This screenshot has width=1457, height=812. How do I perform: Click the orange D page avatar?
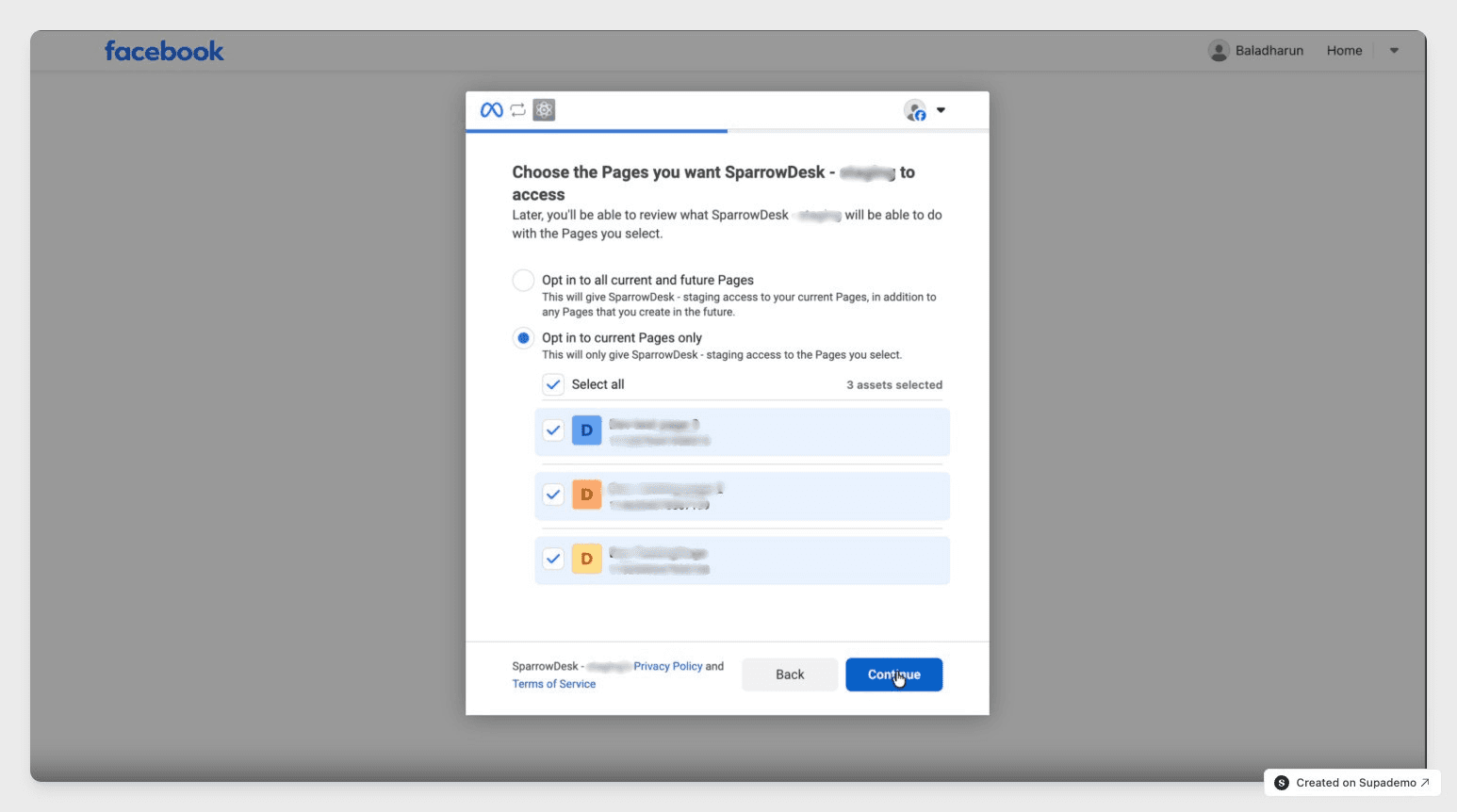586,495
